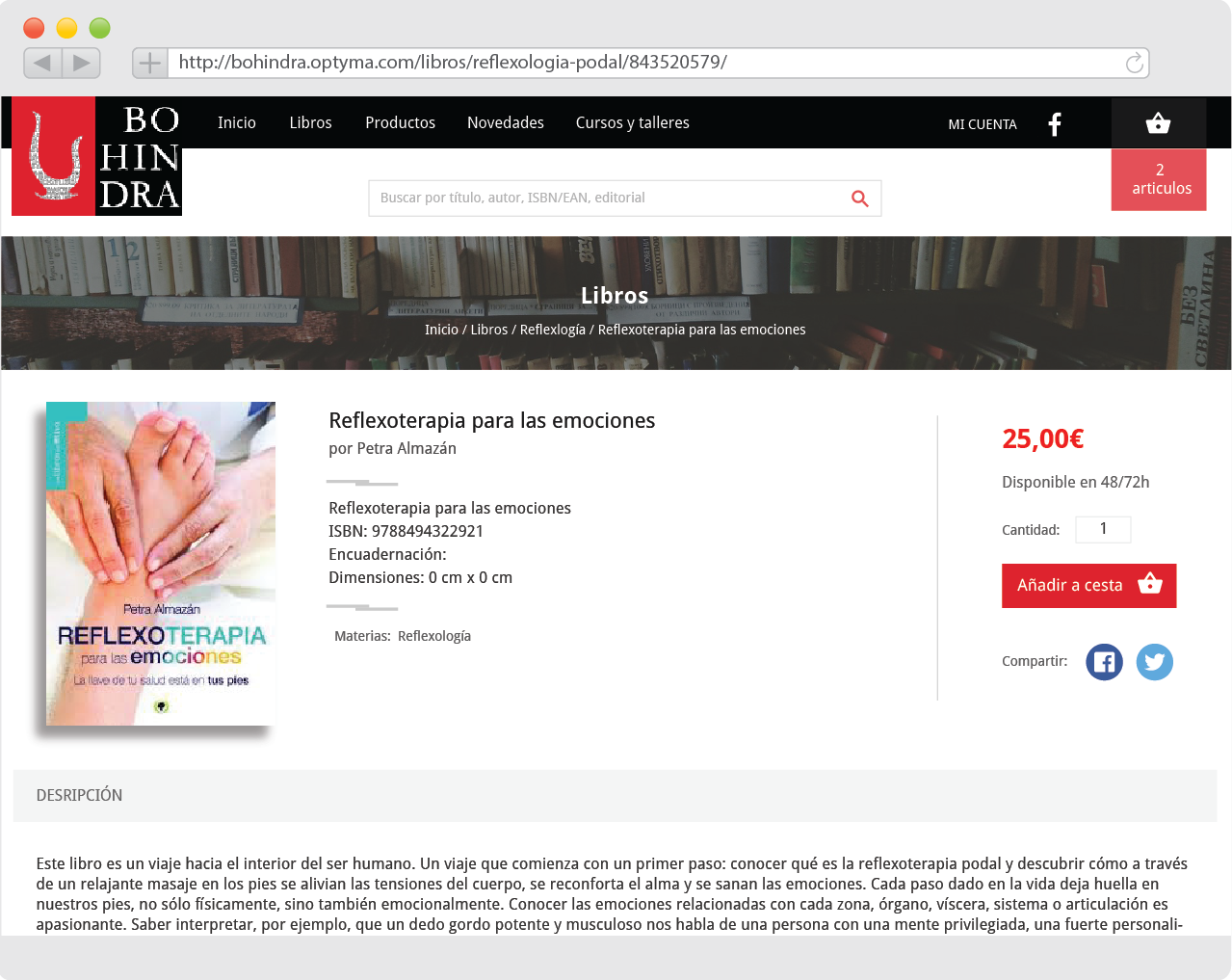Go to Novedades in navigation
Viewport: 1232px width, 980px height.
coord(506,123)
